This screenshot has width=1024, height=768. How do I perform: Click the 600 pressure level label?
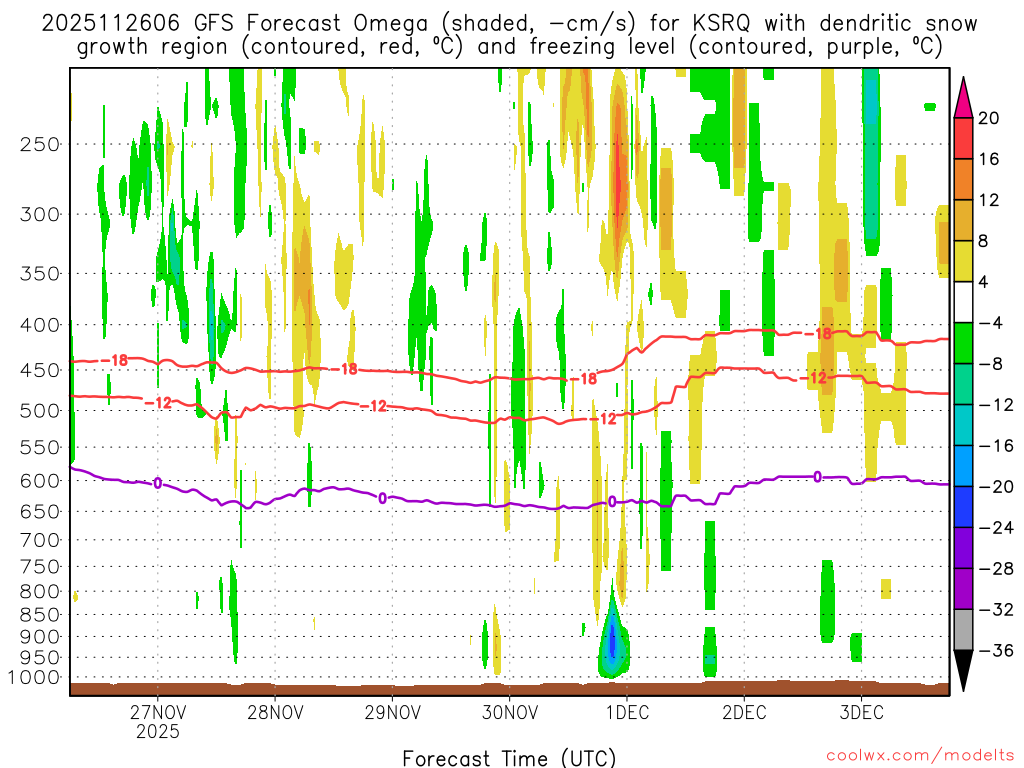pos(40,481)
